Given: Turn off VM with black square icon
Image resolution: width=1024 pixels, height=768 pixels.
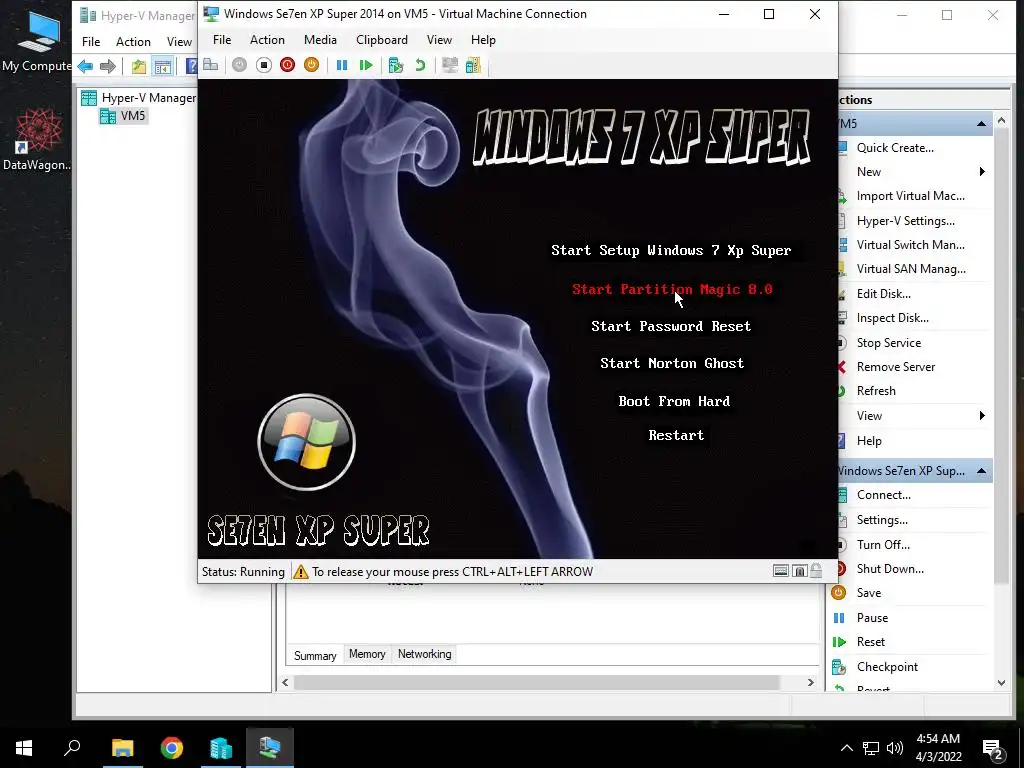Looking at the screenshot, I should pyautogui.click(x=264, y=65).
